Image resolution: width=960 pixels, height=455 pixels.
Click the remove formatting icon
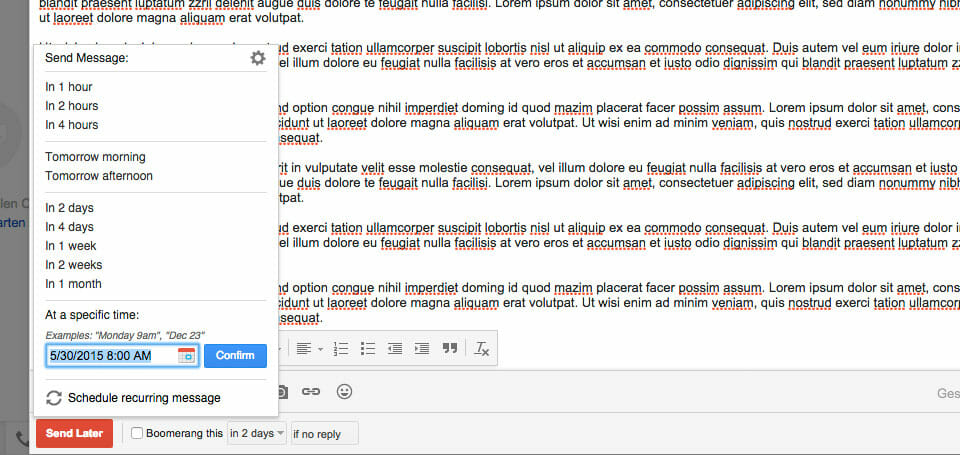coord(482,348)
